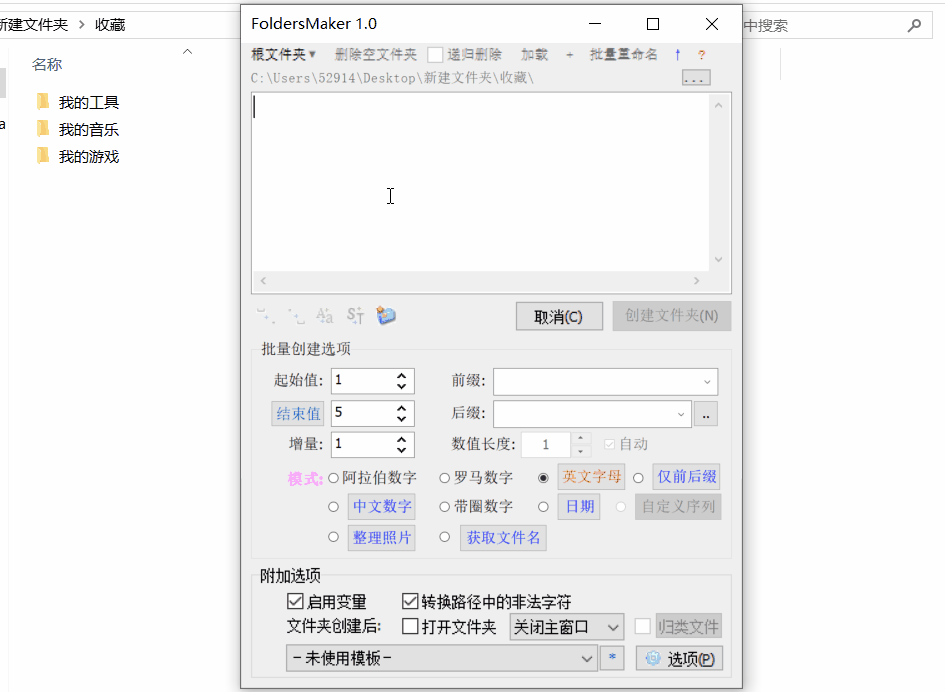Viewport: 945px width, 692px height.
Task: Select the 获取文件名 radio button
Action: 444,536
